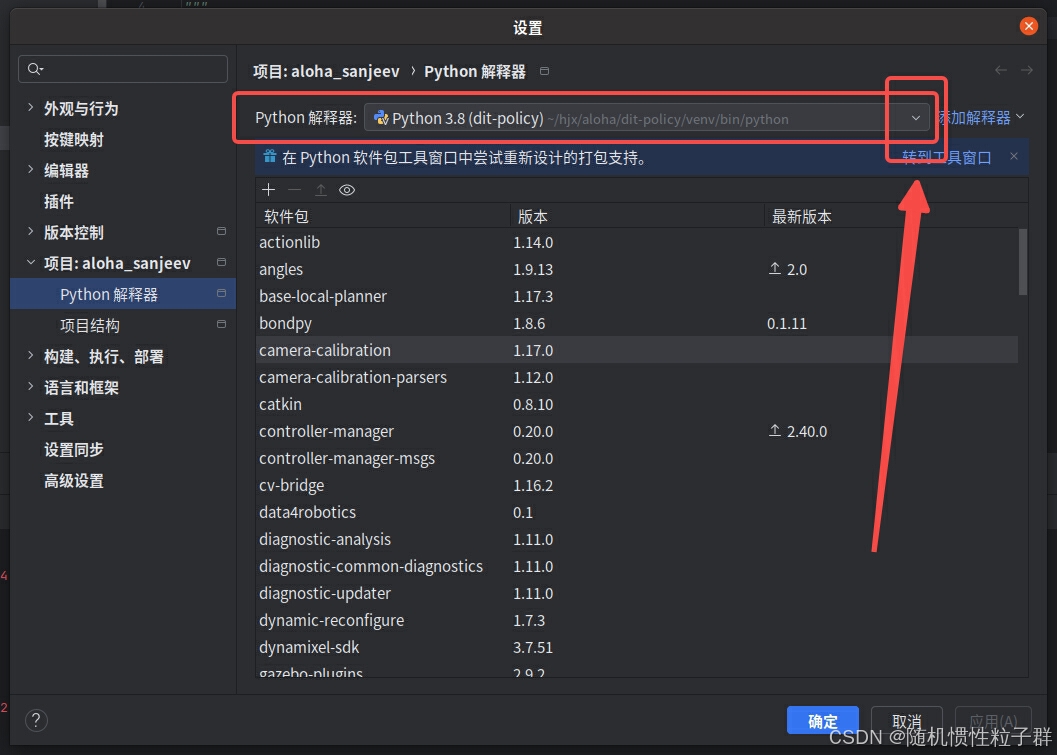Image resolution: width=1057 pixels, height=755 pixels.
Task: Select Python 解释器 in the settings tree
Action: 123,294
